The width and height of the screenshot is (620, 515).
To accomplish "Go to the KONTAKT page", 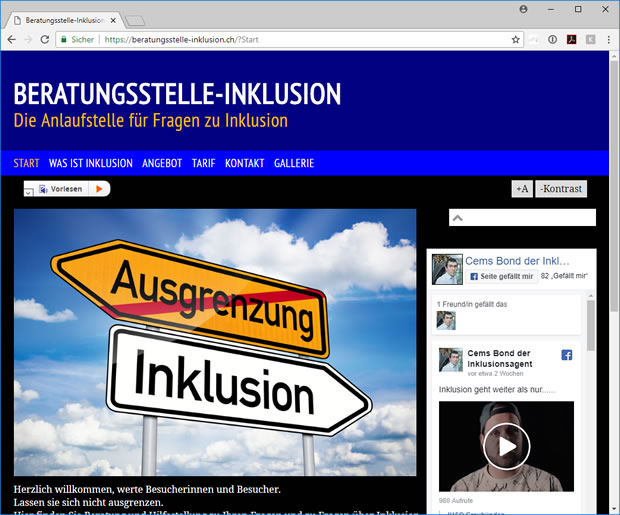I will click(x=244, y=163).
